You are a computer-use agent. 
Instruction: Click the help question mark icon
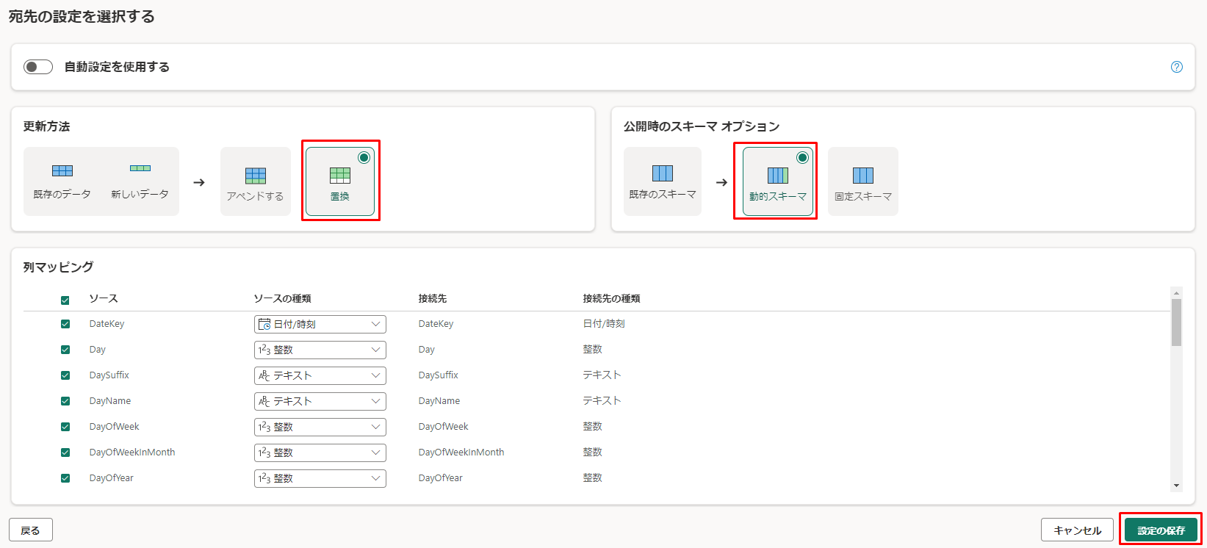(1176, 67)
